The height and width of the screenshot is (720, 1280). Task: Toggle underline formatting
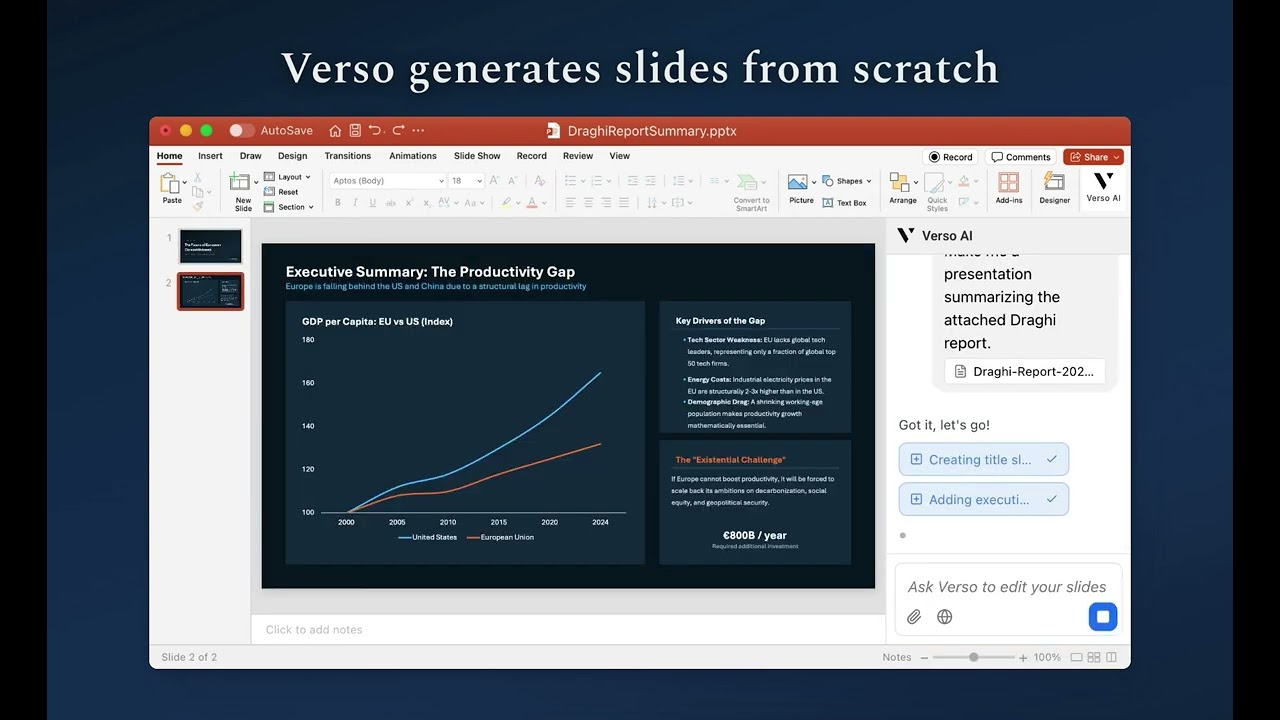click(x=373, y=202)
